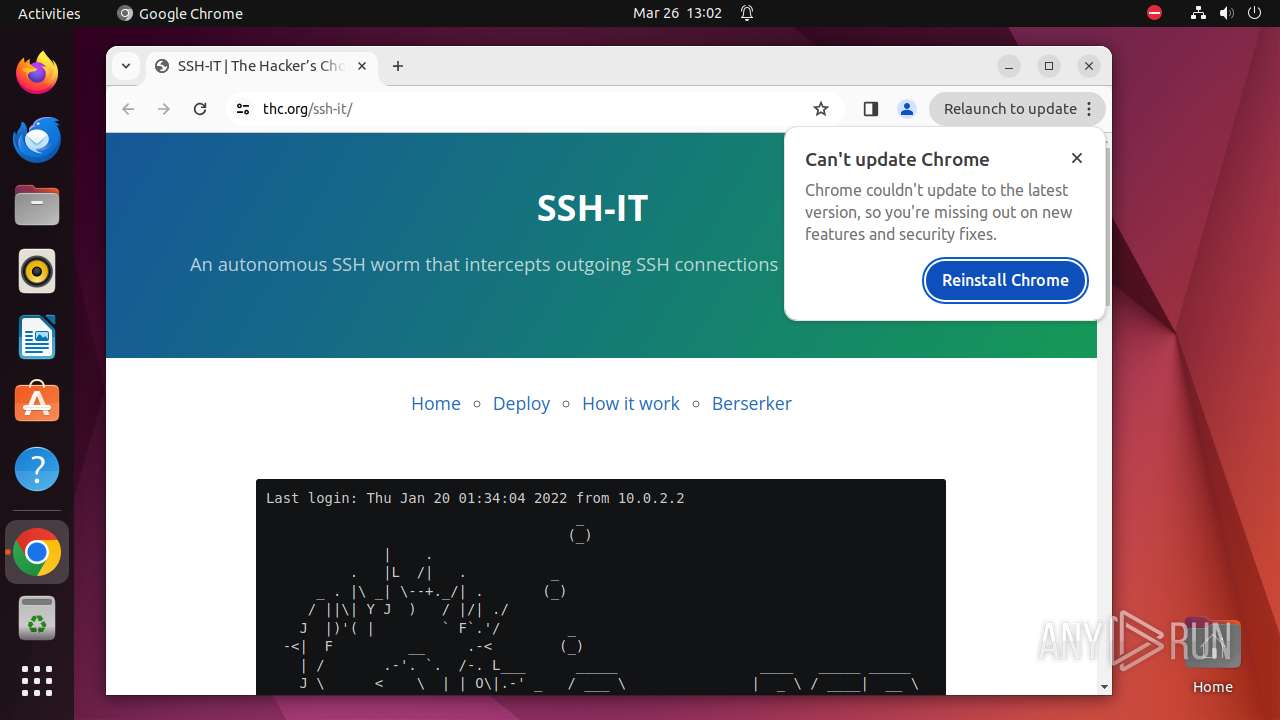The image size is (1280, 720).
Task: View site information icon in address bar
Action: [242, 109]
